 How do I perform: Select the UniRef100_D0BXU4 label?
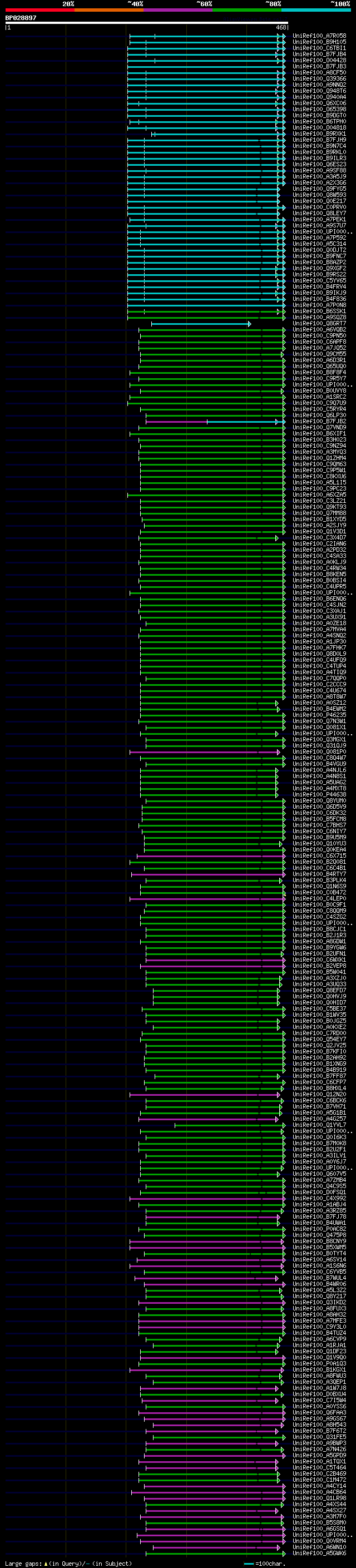pos(319,1394)
